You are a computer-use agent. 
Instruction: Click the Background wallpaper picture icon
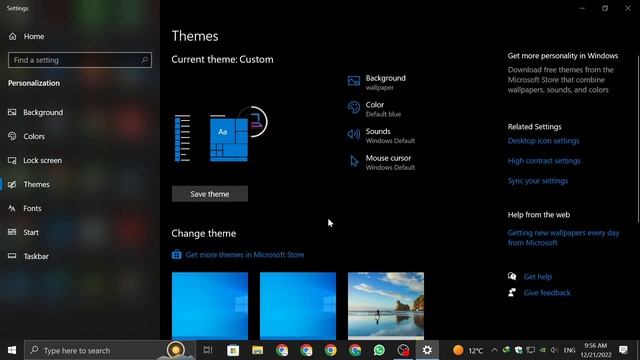click(354, 81)
